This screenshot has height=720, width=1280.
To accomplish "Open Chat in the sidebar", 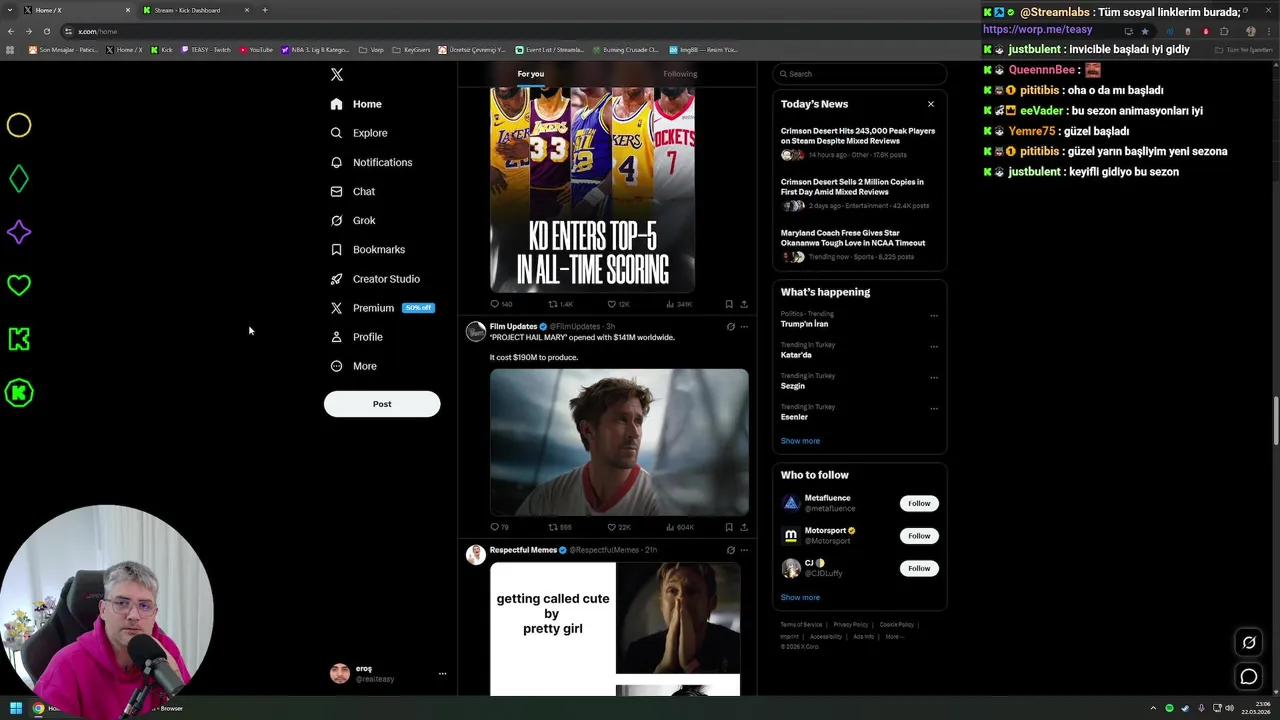I will coord(353,191).
